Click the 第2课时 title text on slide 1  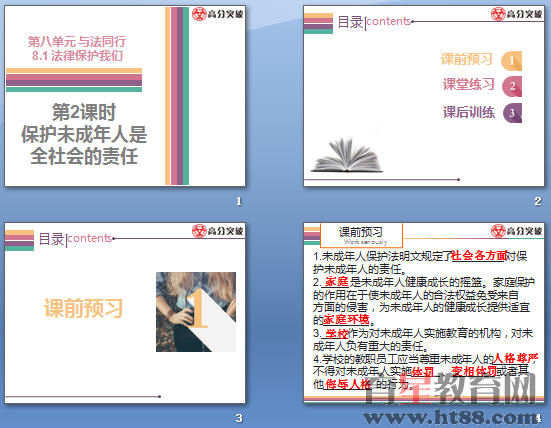coord(84,112)
